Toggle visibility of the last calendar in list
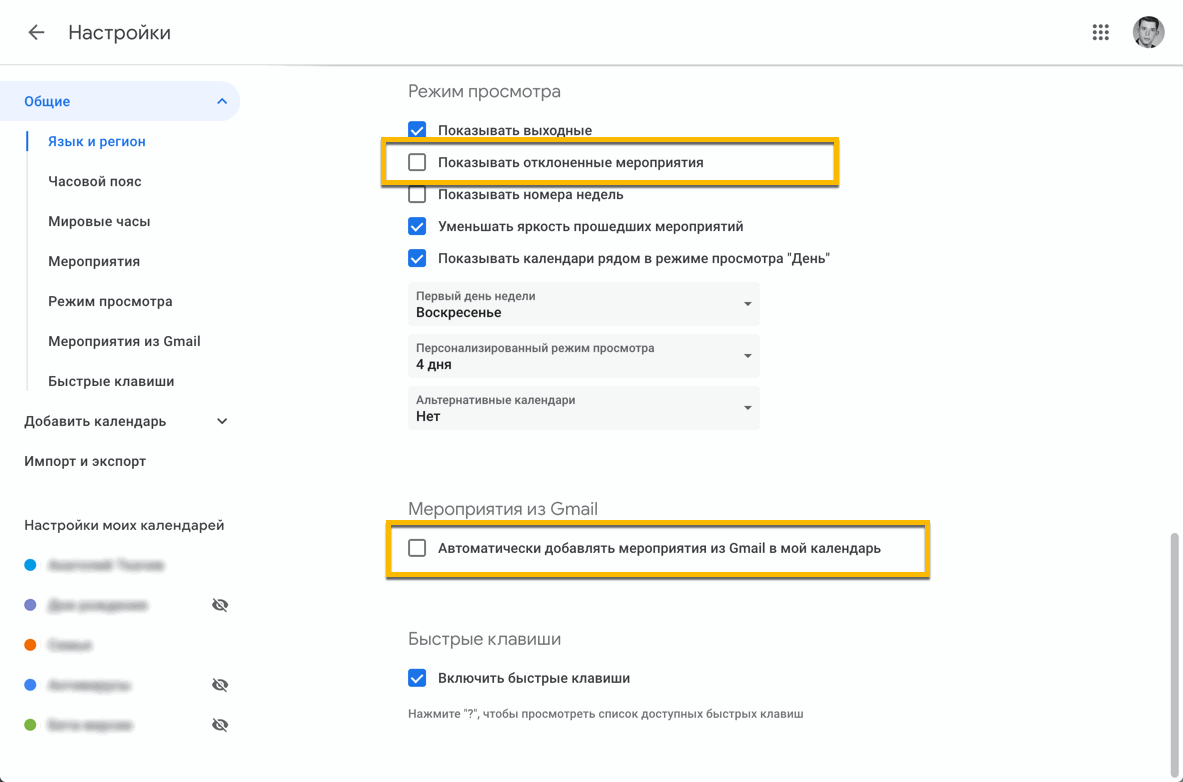 click(x=220, y=724)
